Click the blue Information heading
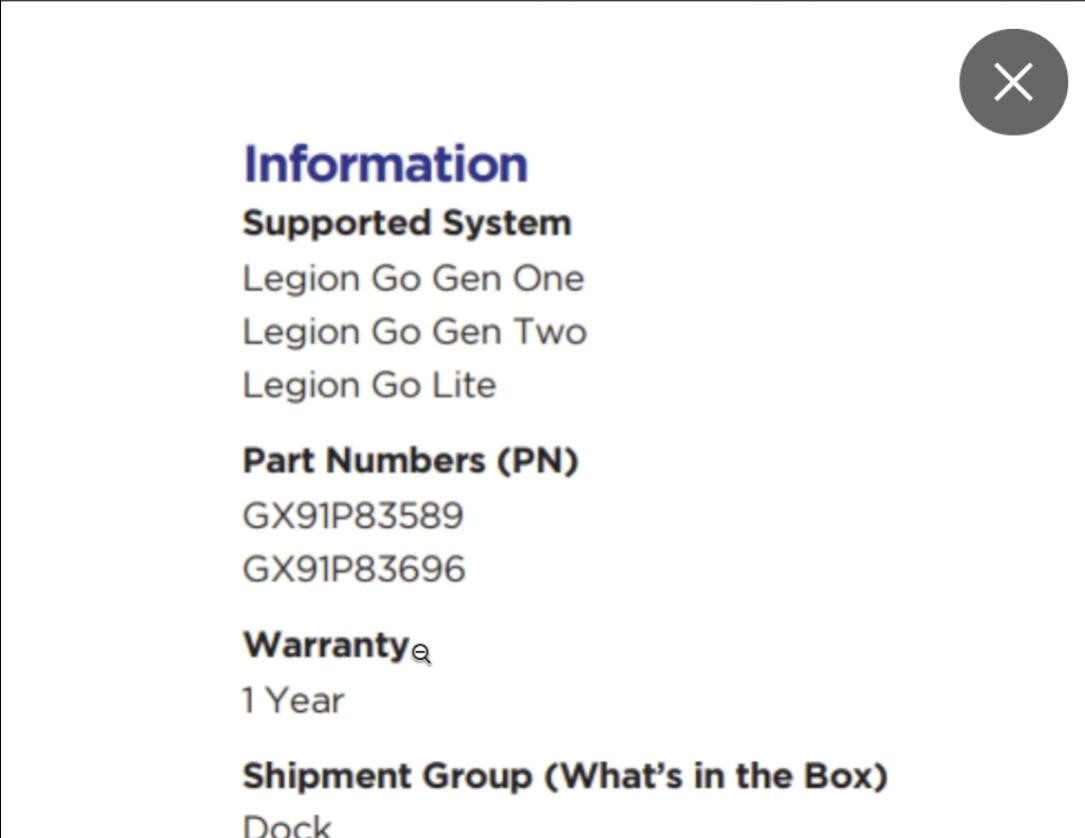 pos(385,164)
